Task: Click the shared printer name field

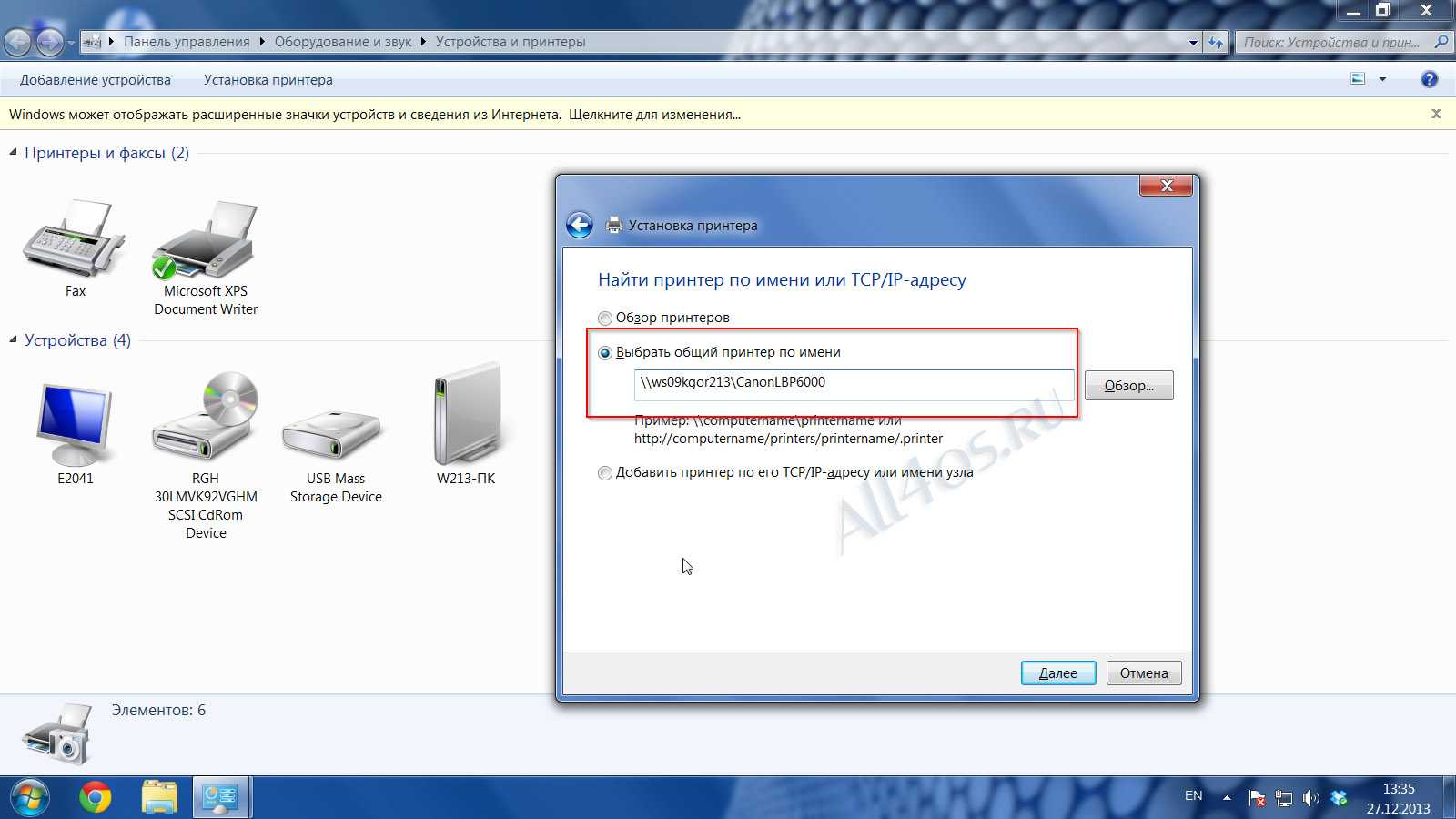Action: pyautogui.click(x=854, y=384)
